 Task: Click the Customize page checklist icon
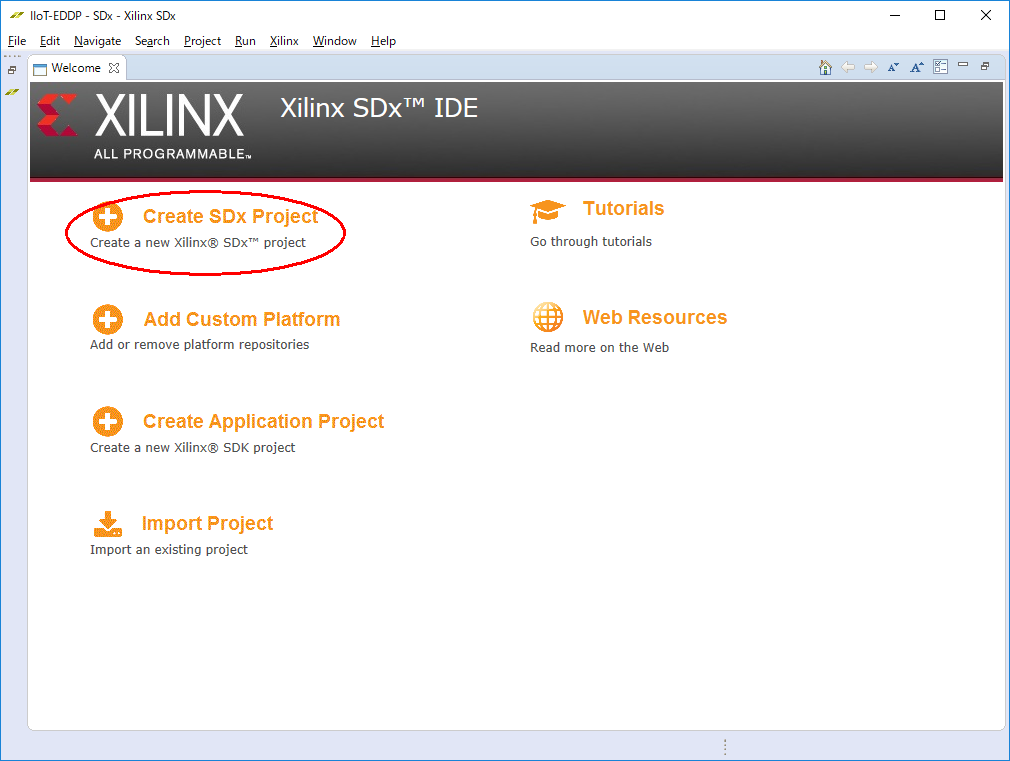pyautogui.click(x=940, y=67)
